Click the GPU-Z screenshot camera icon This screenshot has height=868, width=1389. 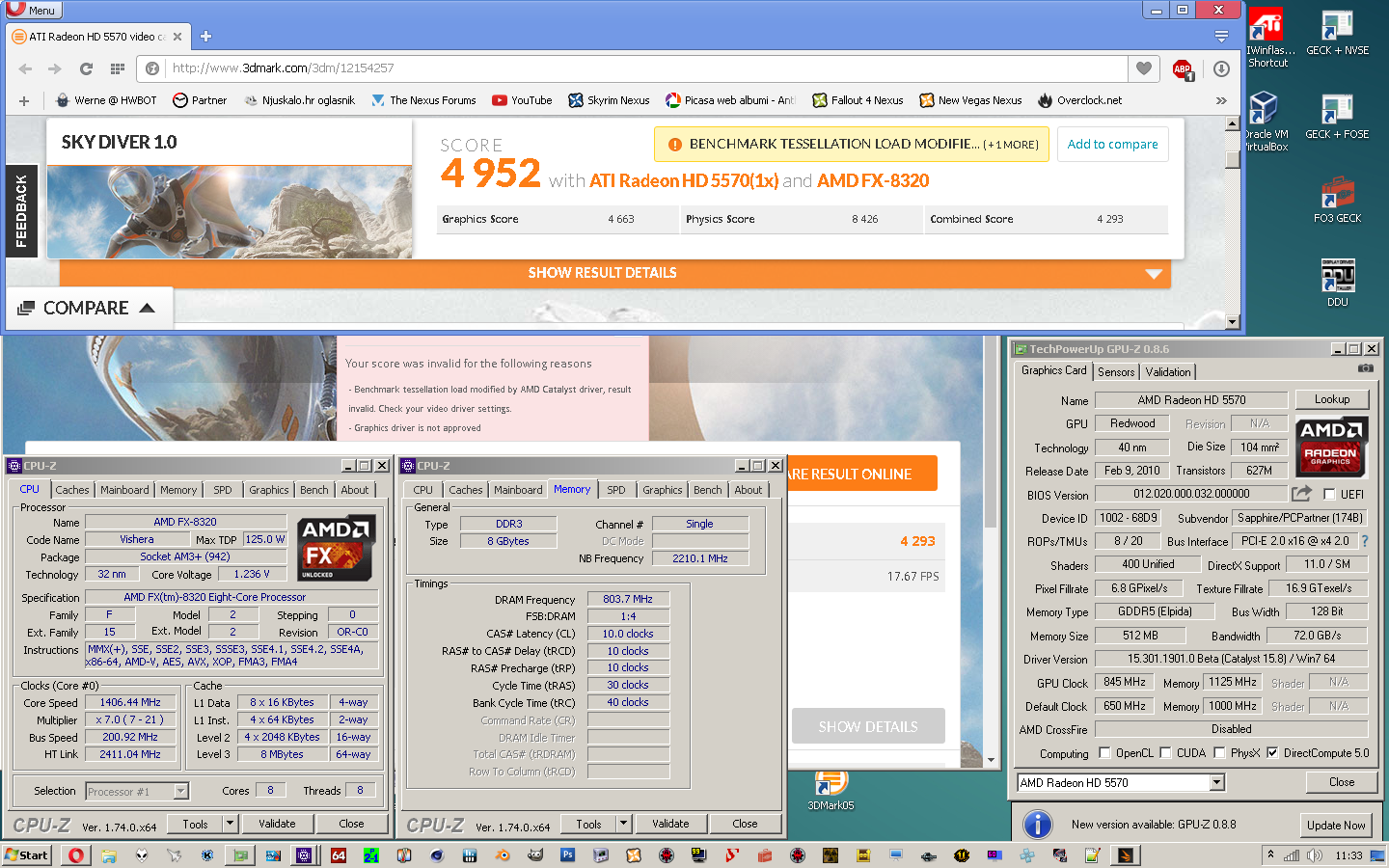coord(1366,368)
